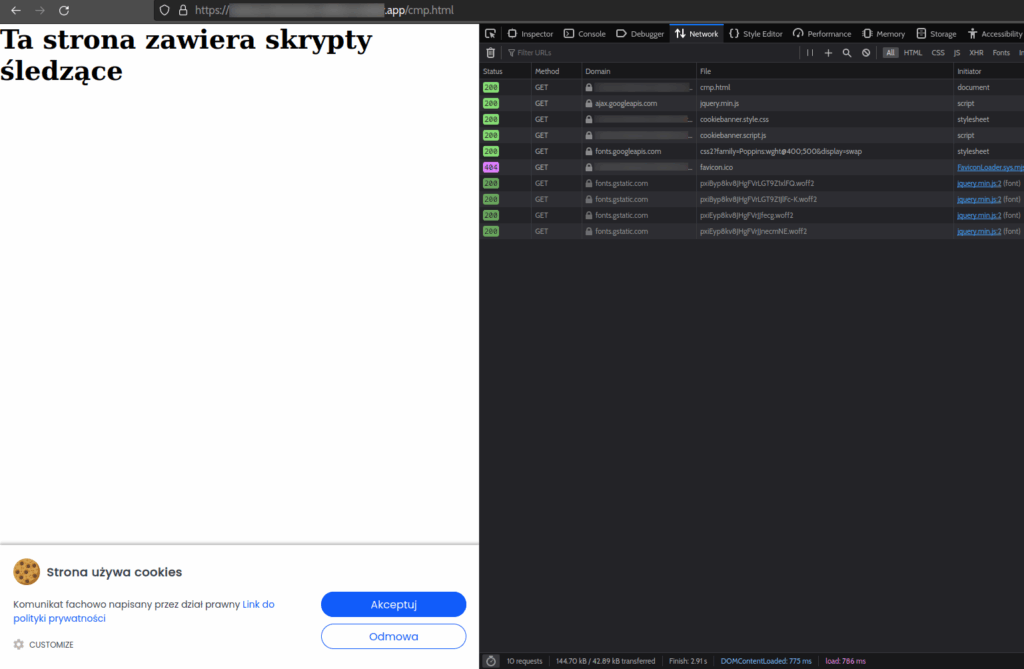The image size is (1024, 669).
Task: Click the Akceptuj button
Action: click(394, 604)
